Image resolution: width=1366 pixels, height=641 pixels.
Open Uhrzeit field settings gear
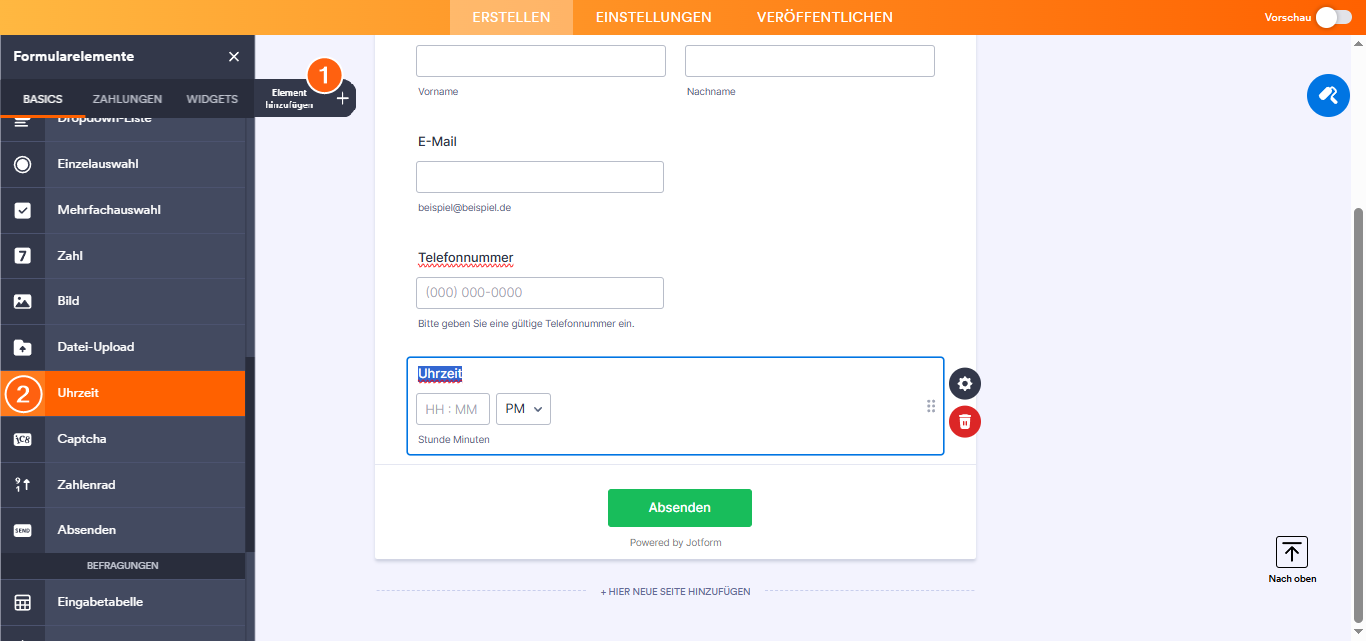pos(965,383)
